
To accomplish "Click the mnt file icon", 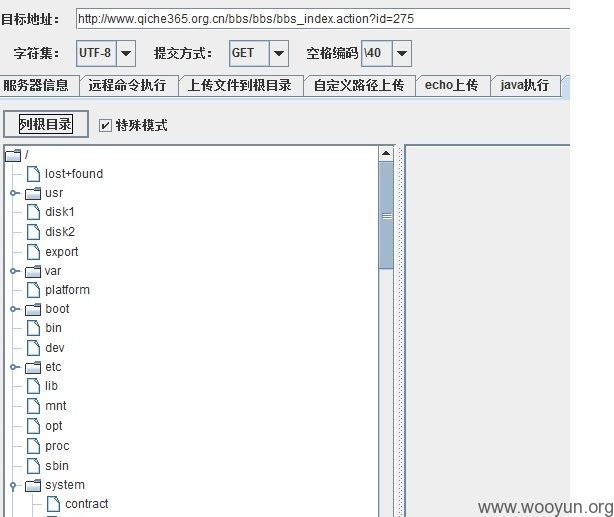I will (33, 406).
